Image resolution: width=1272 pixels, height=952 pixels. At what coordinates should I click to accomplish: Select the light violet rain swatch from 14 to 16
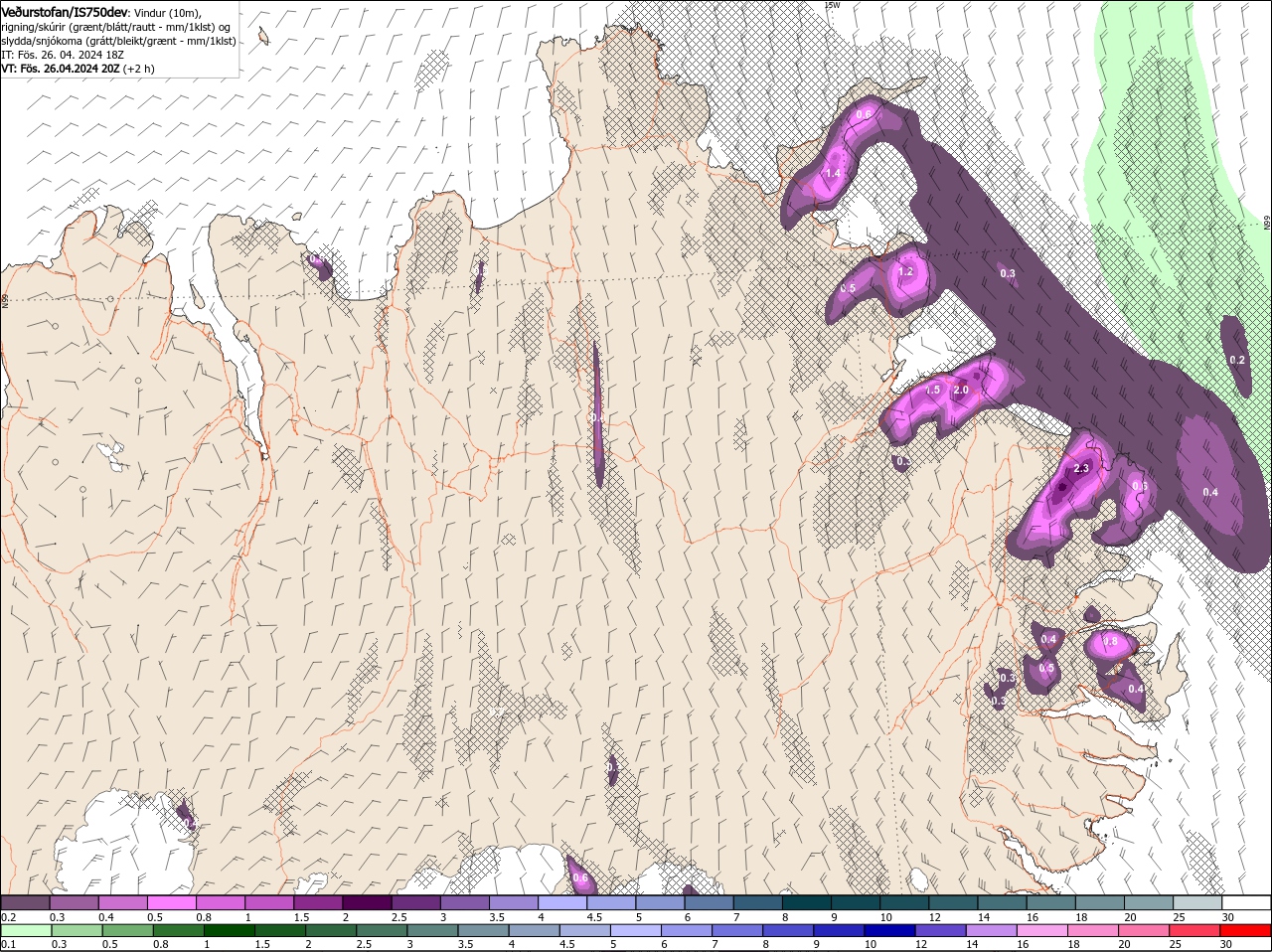tap(992, 931)
